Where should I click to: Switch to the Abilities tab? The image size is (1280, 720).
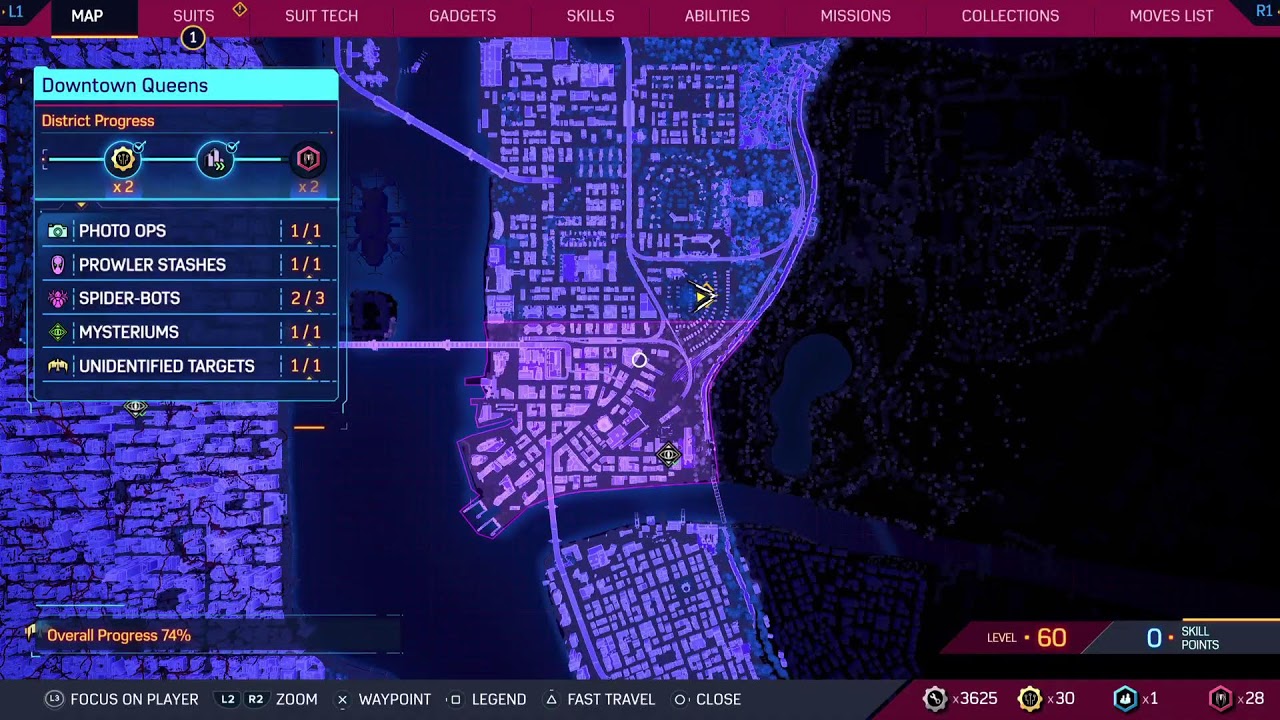tap(717, 16)
